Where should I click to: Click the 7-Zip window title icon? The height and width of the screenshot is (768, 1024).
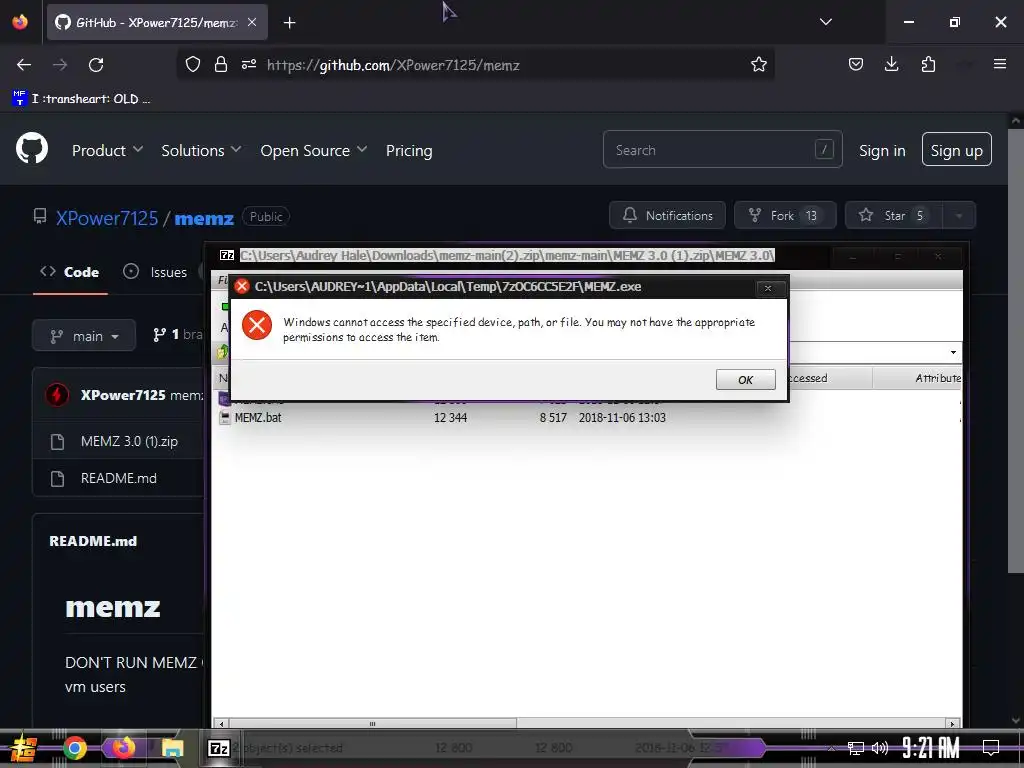click(x=227, y=255)
